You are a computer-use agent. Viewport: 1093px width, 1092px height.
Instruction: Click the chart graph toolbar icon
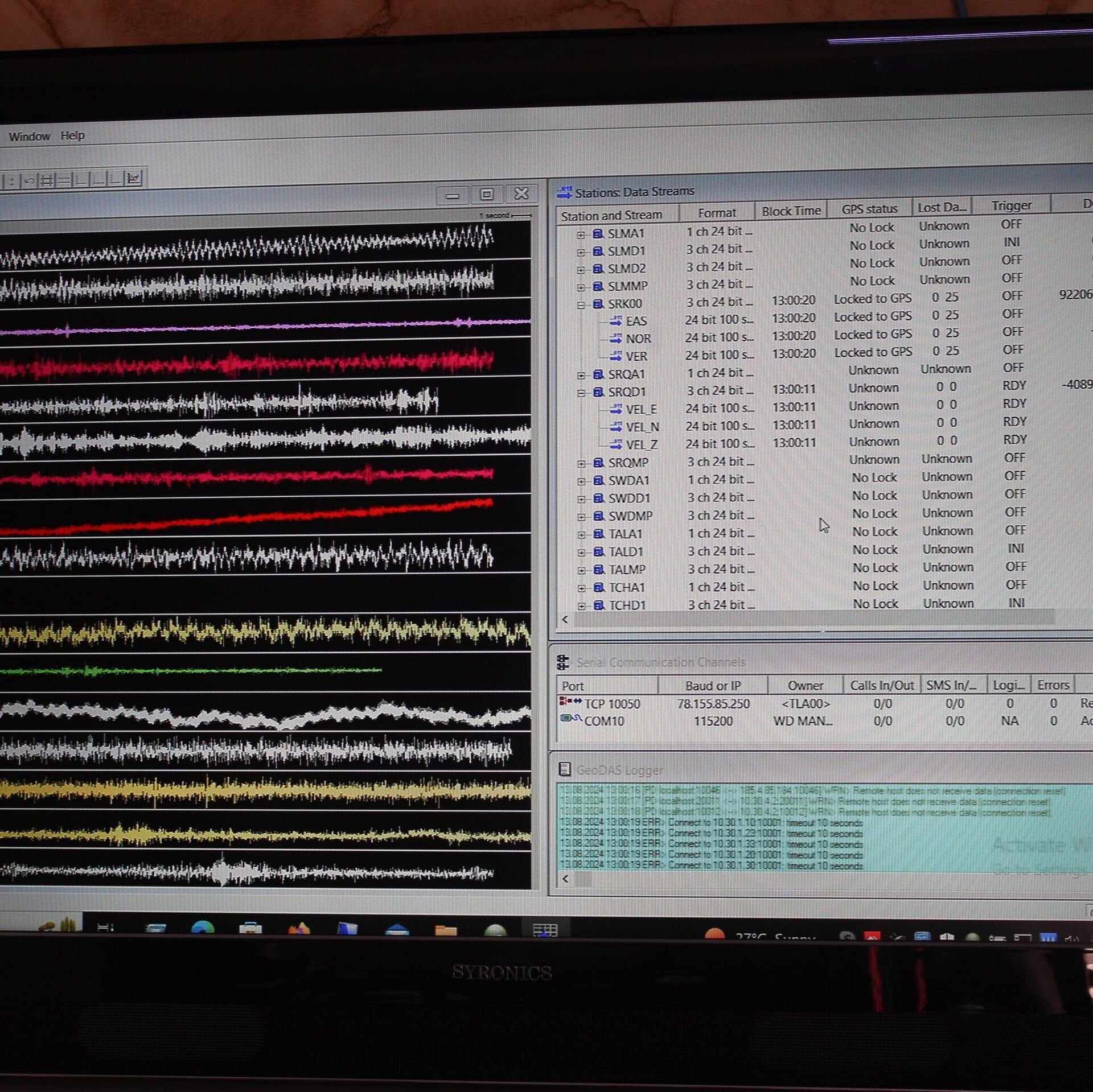pos(133,178)
